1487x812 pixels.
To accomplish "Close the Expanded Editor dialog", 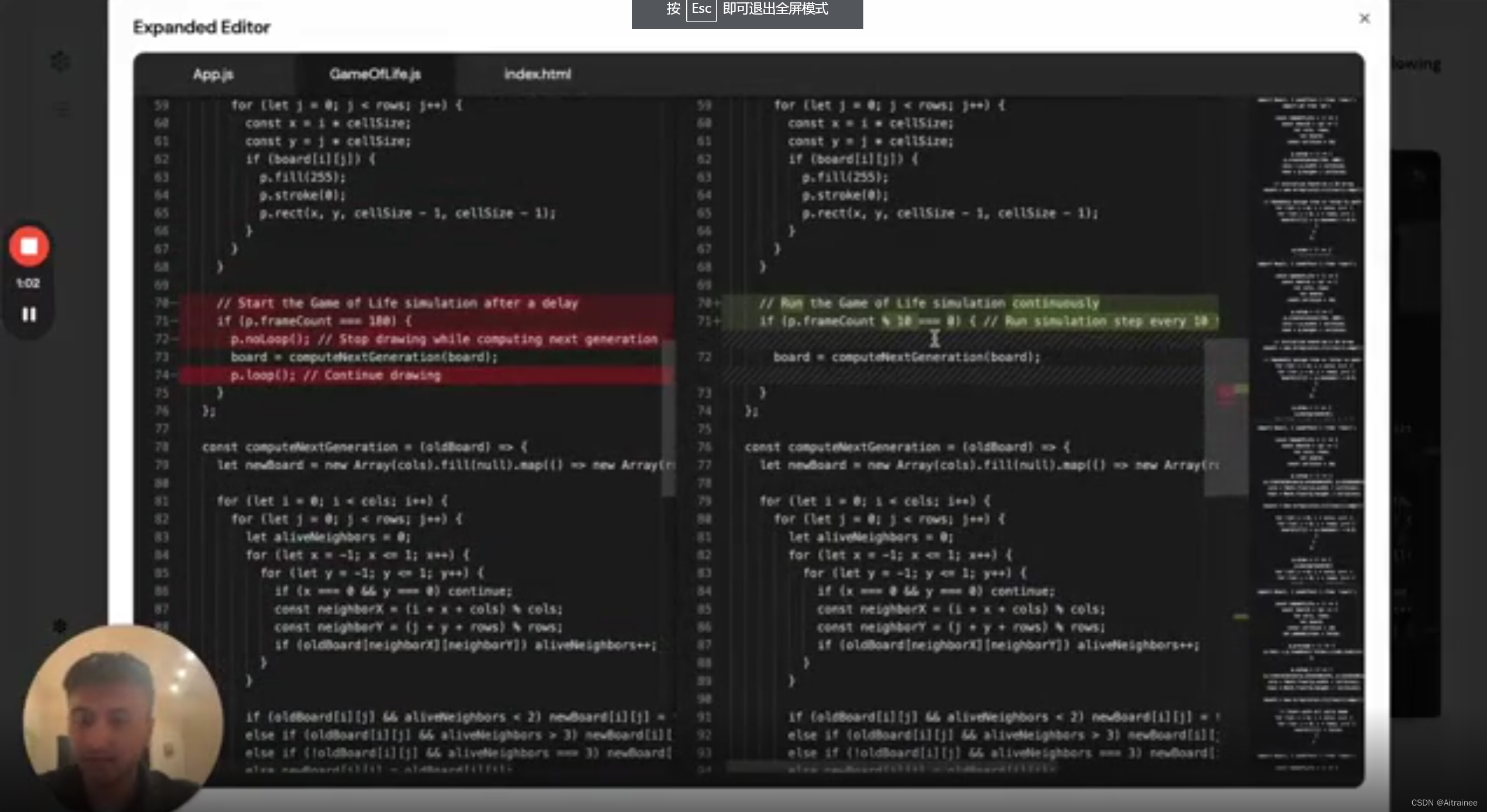I will coord(1364,19).
